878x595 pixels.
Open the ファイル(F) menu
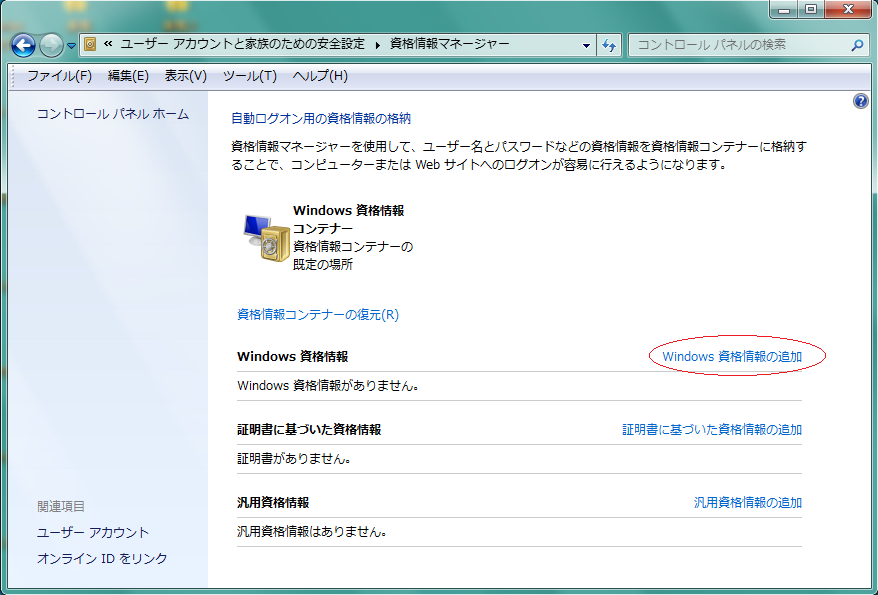coord(59,76)
